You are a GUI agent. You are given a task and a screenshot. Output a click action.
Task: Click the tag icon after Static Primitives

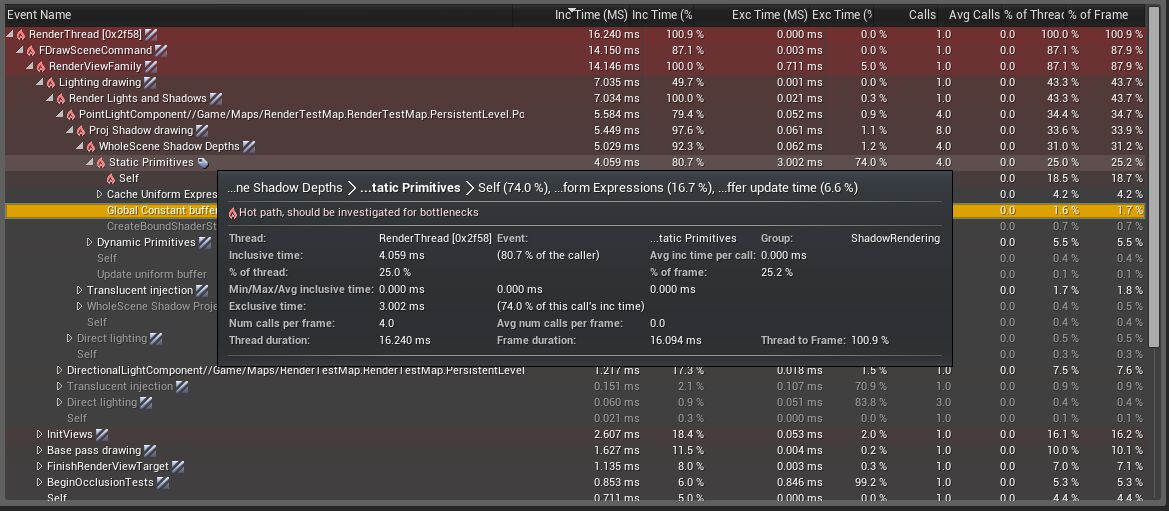203,163
